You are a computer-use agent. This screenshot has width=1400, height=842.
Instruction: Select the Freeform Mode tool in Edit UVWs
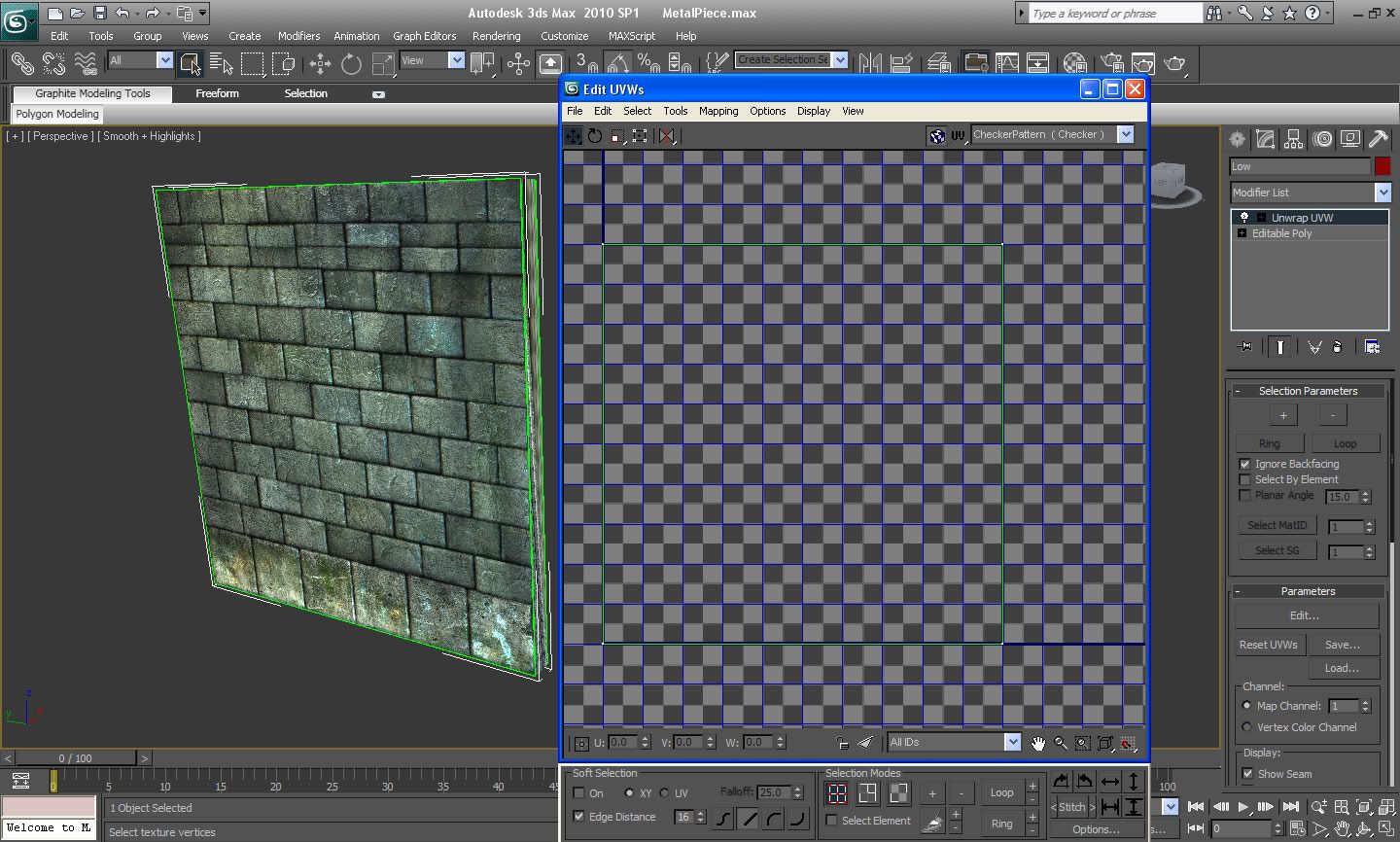(639, 136)
